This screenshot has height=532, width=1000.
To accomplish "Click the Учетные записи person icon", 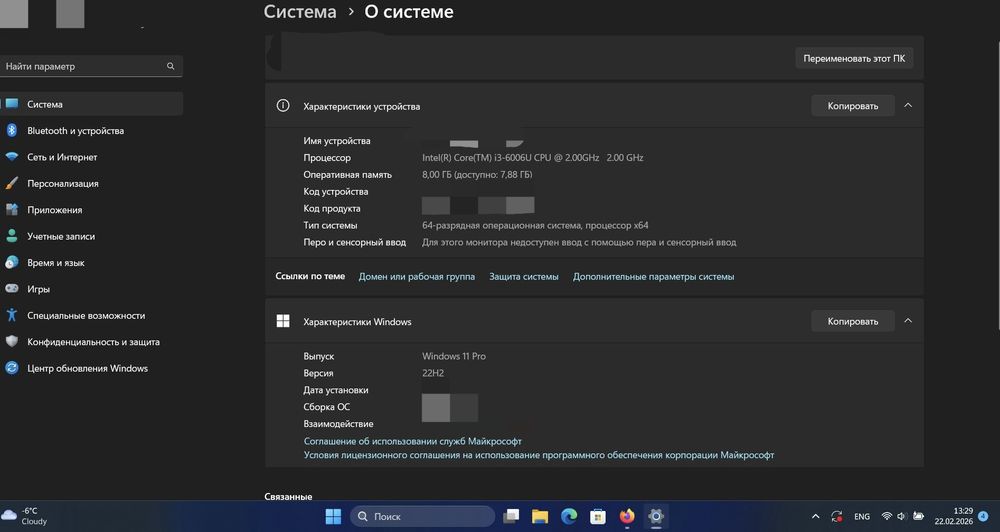I will (11, 236).
